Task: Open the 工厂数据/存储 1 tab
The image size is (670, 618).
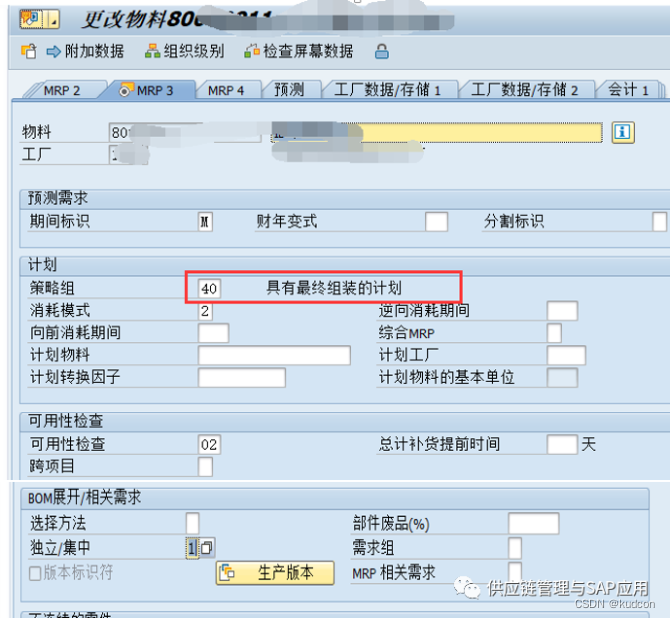Action: coord(388,91)
